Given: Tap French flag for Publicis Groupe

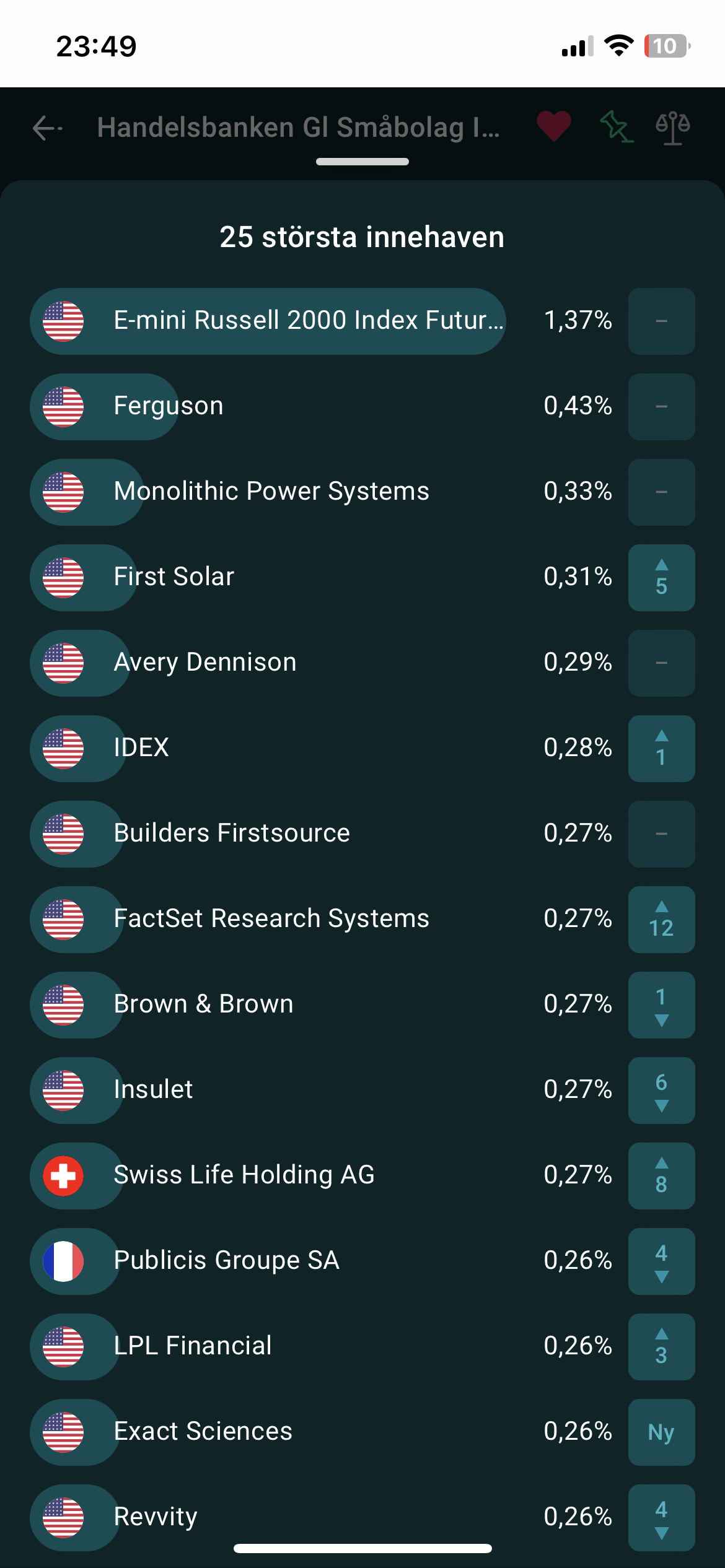Looking at the screenshot, I should [63, 1261].
